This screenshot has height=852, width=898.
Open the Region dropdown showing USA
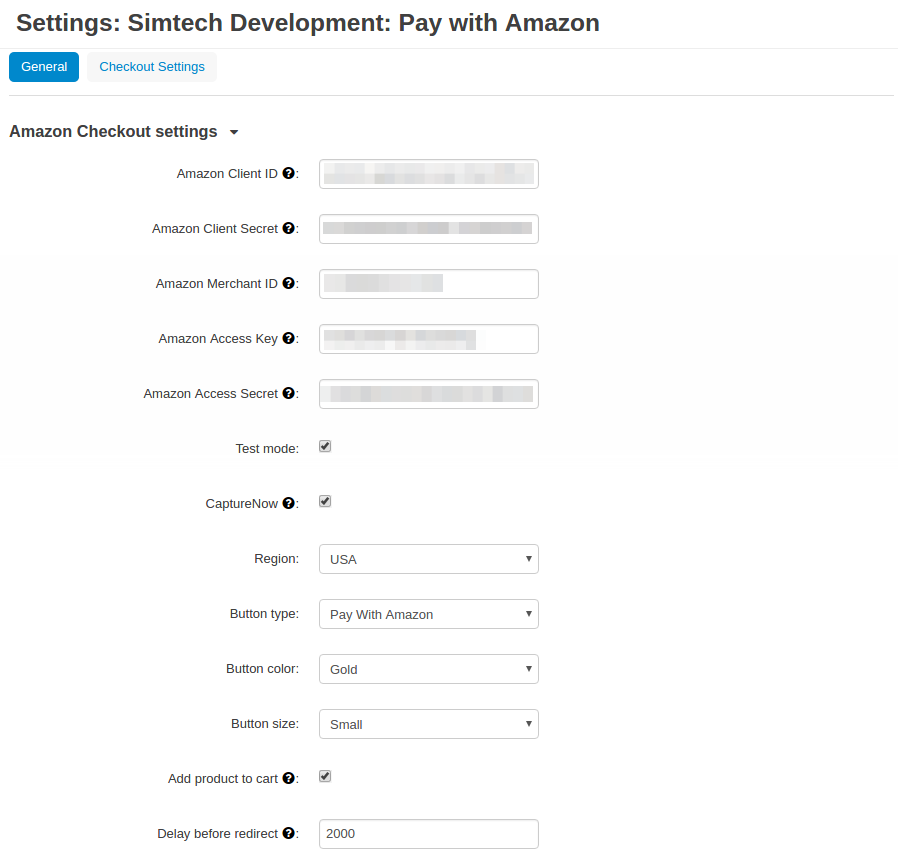click(429, 559)
